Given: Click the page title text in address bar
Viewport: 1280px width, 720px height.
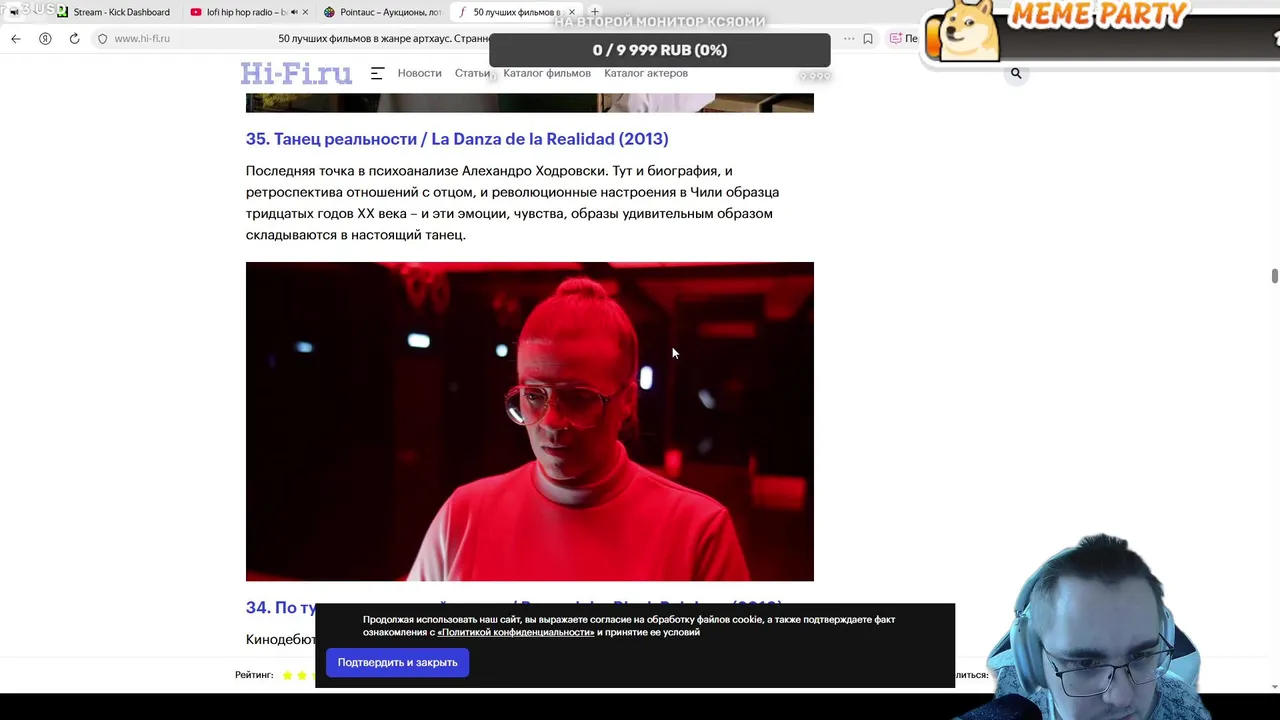Looking at the screenshot, I should coord(385,38).
